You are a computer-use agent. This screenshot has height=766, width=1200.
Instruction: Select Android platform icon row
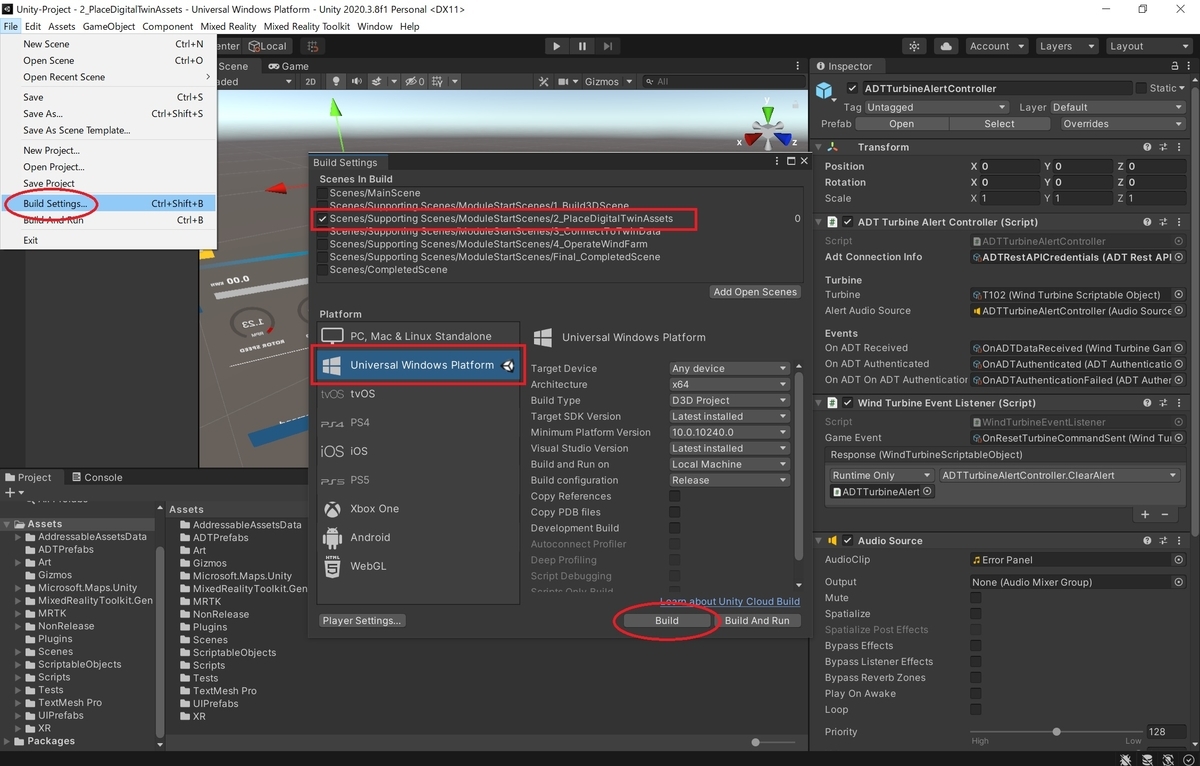419,537
